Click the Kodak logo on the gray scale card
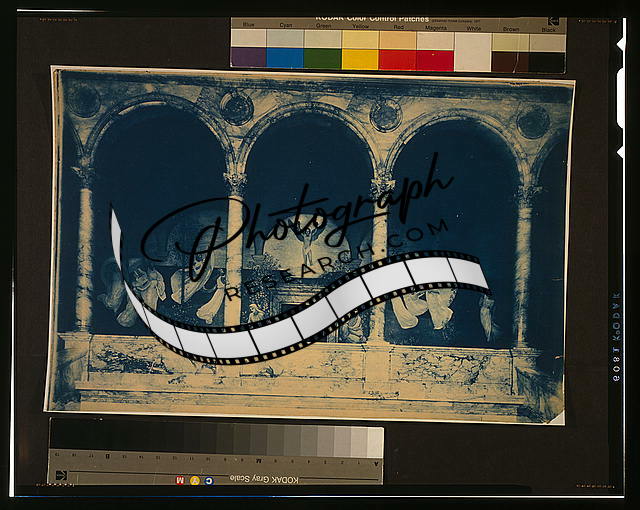The image size is (640, 510). point(61,475)
